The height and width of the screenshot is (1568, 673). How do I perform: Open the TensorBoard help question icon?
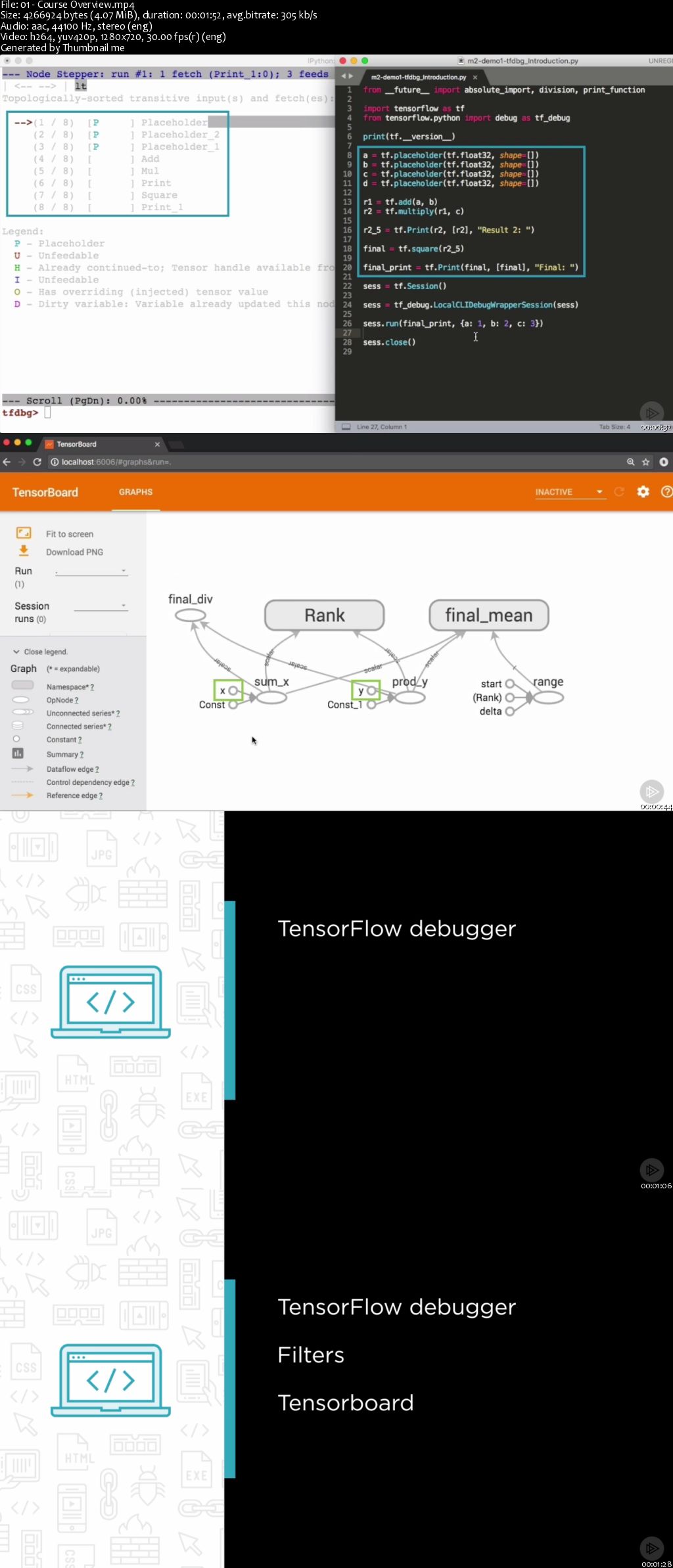click(666, 491)
